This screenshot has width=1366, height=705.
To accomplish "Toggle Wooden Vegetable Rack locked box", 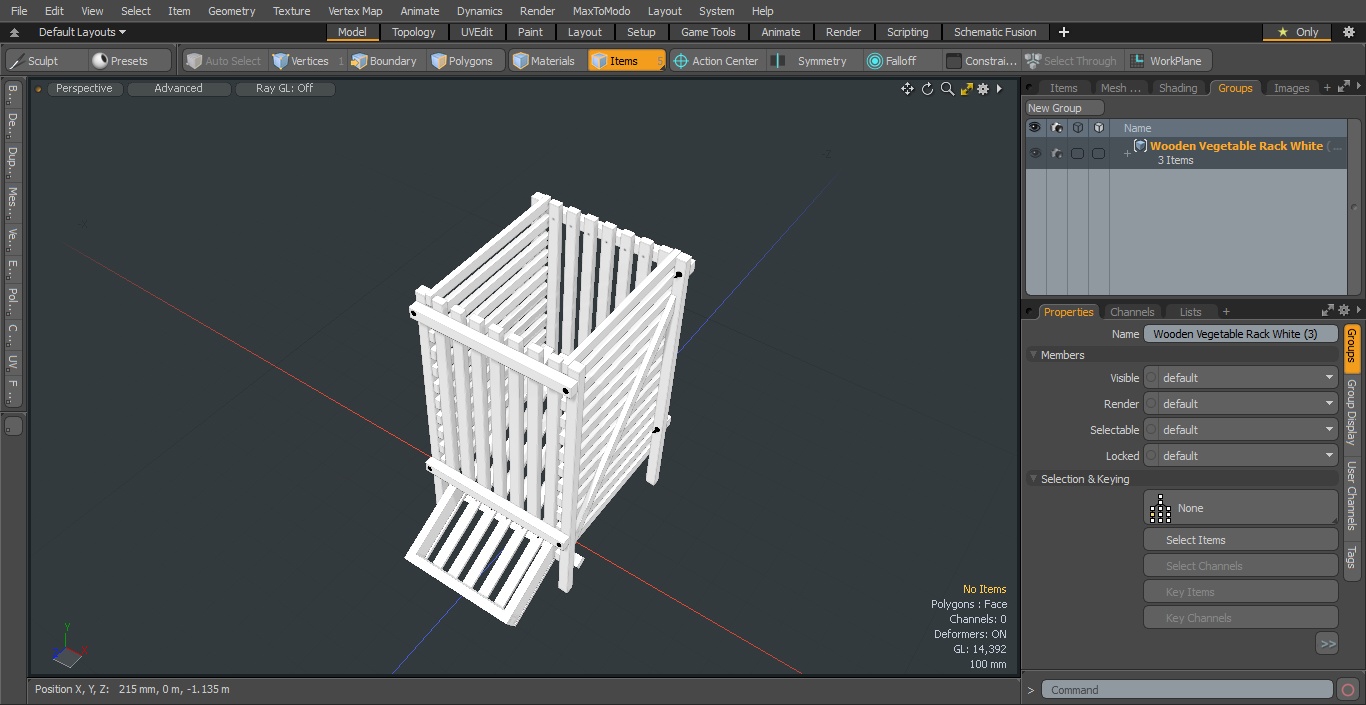I will coord(1099,153).
